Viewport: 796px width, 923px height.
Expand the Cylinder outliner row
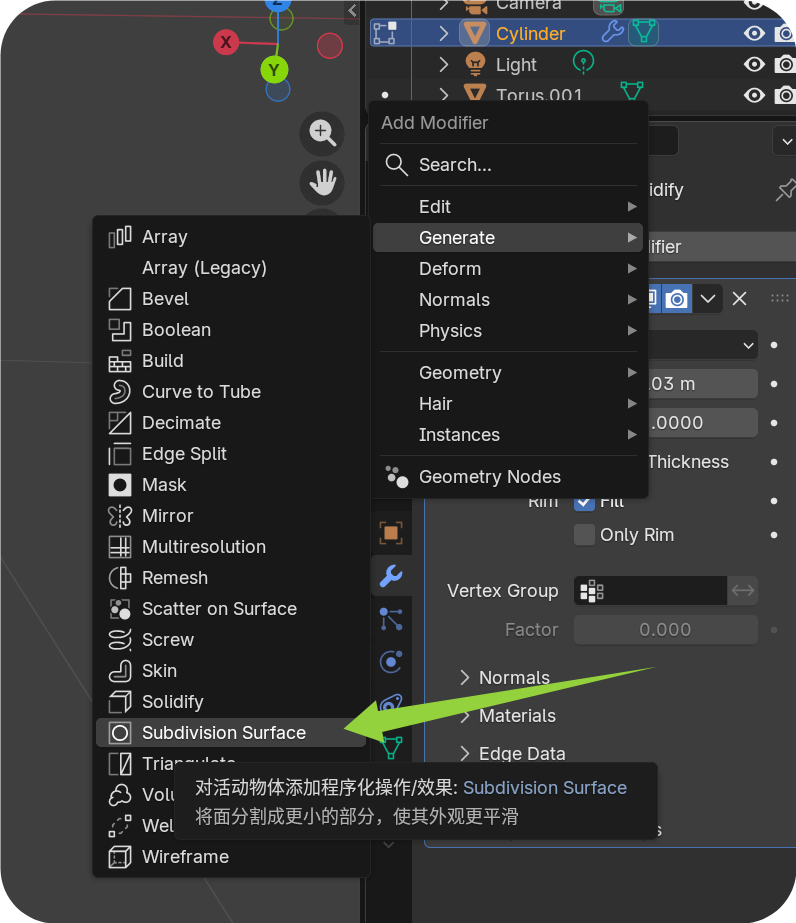(444, 33)
